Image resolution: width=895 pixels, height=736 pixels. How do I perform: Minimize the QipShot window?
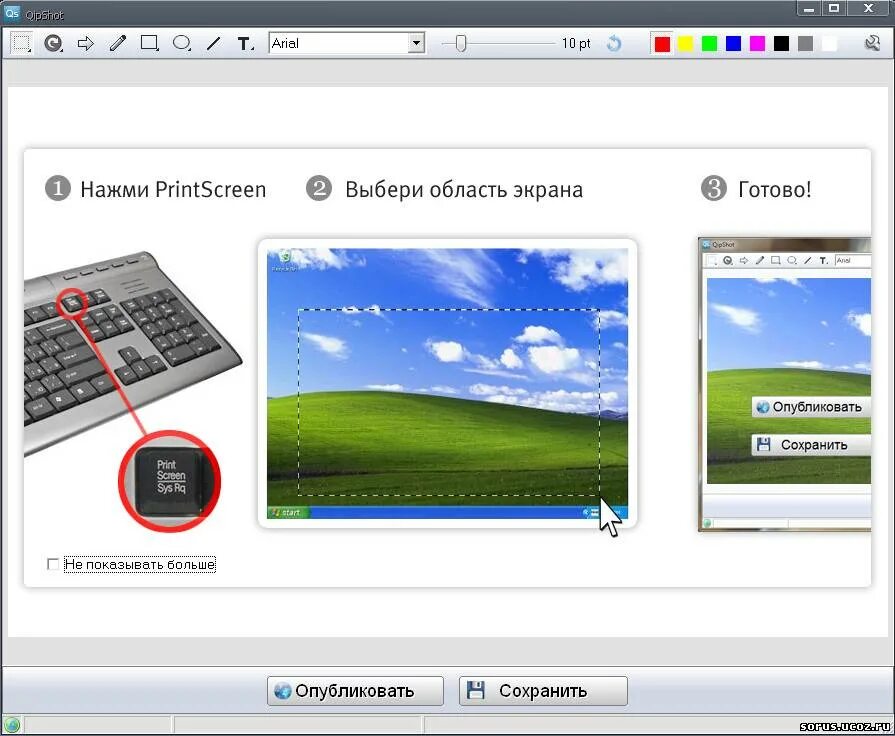point(808,9)
